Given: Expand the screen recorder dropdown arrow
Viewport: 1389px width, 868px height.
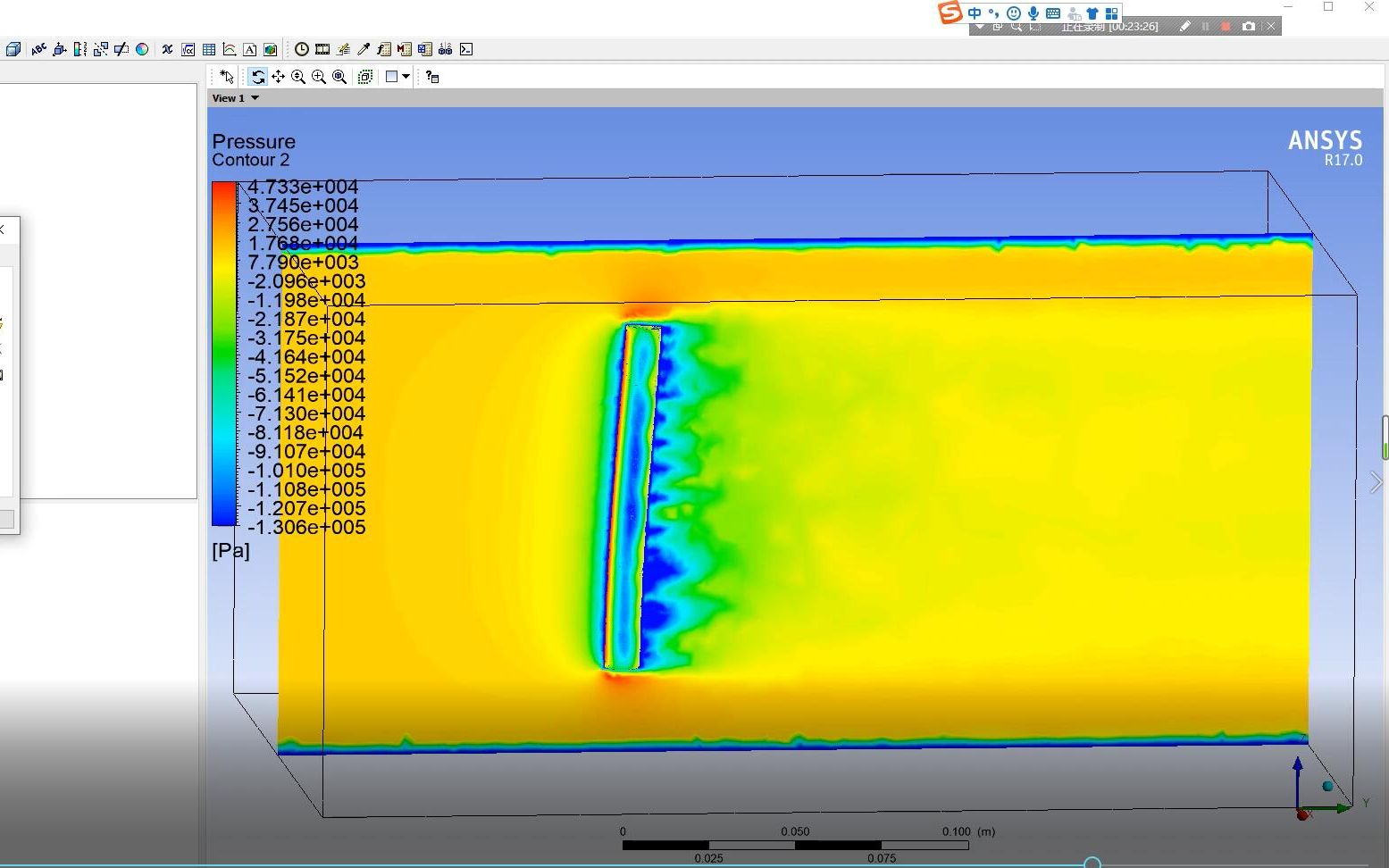Looking at the screenshot, I should coord(980,27).
